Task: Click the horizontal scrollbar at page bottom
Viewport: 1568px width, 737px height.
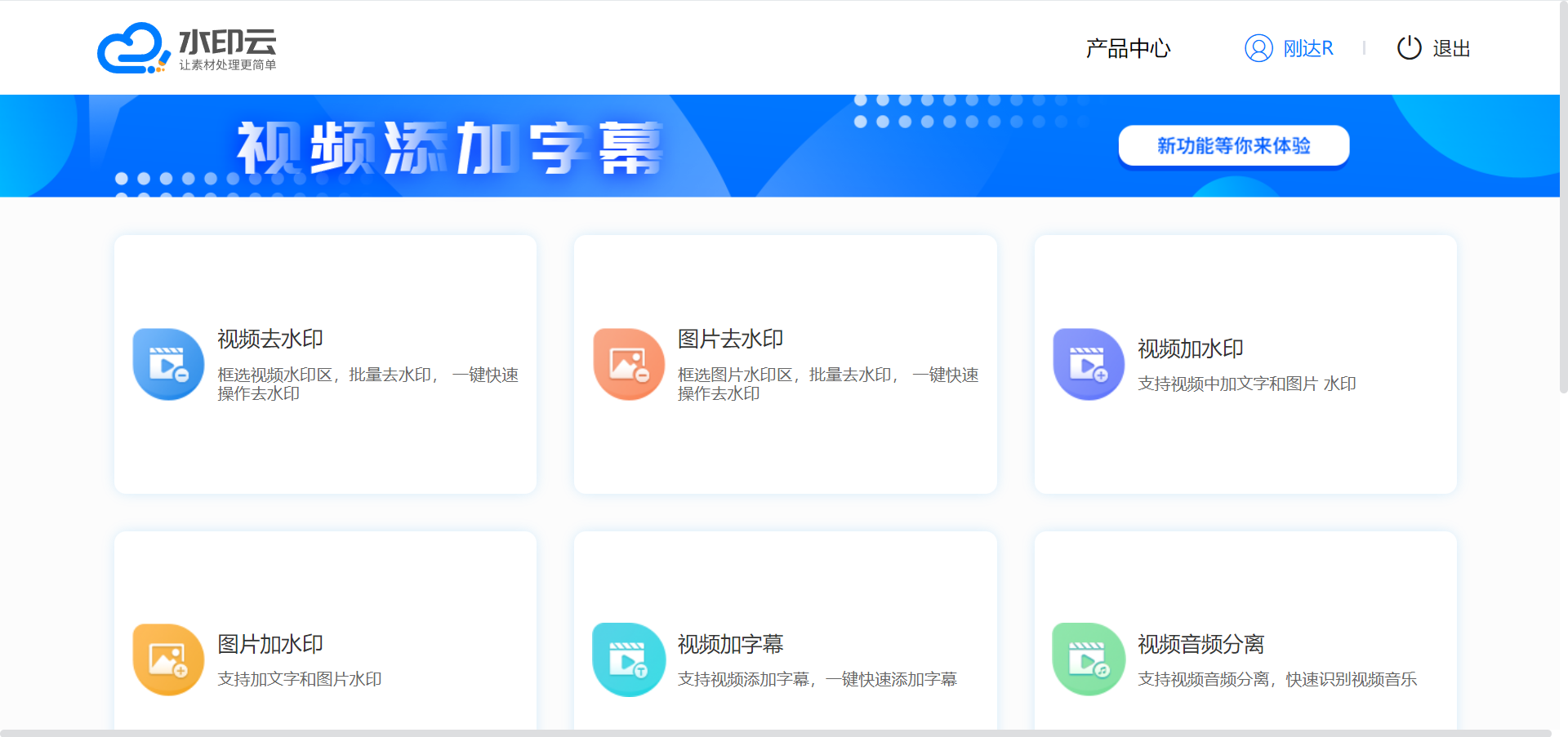Action: click(x=776, y=733)
